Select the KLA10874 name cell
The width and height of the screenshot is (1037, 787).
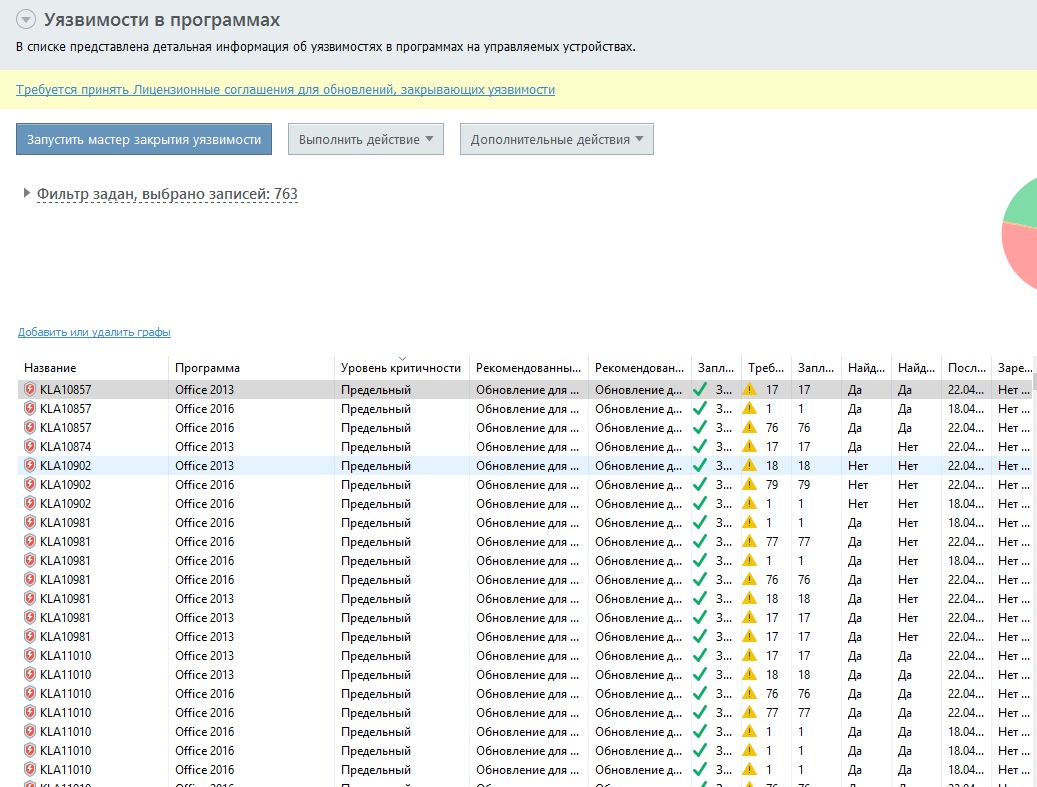click(x=65, y=446)
